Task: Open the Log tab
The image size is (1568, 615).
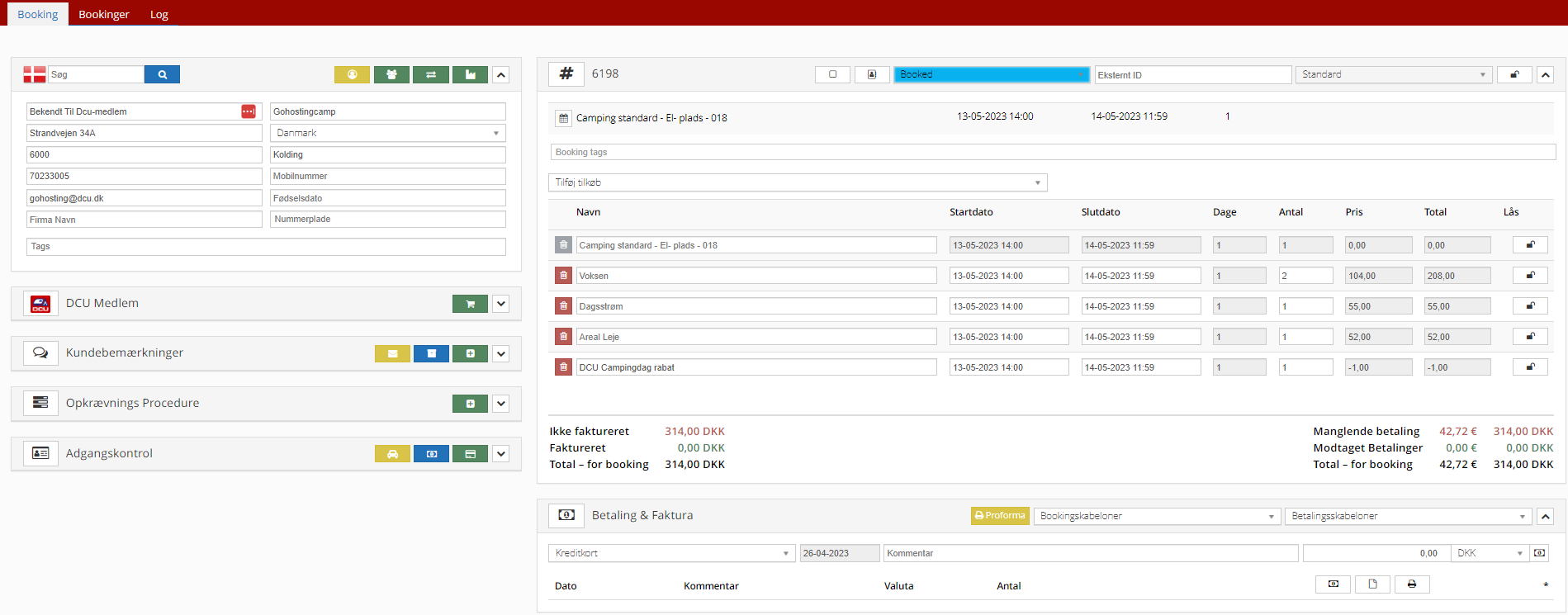Action: [159, 14]
